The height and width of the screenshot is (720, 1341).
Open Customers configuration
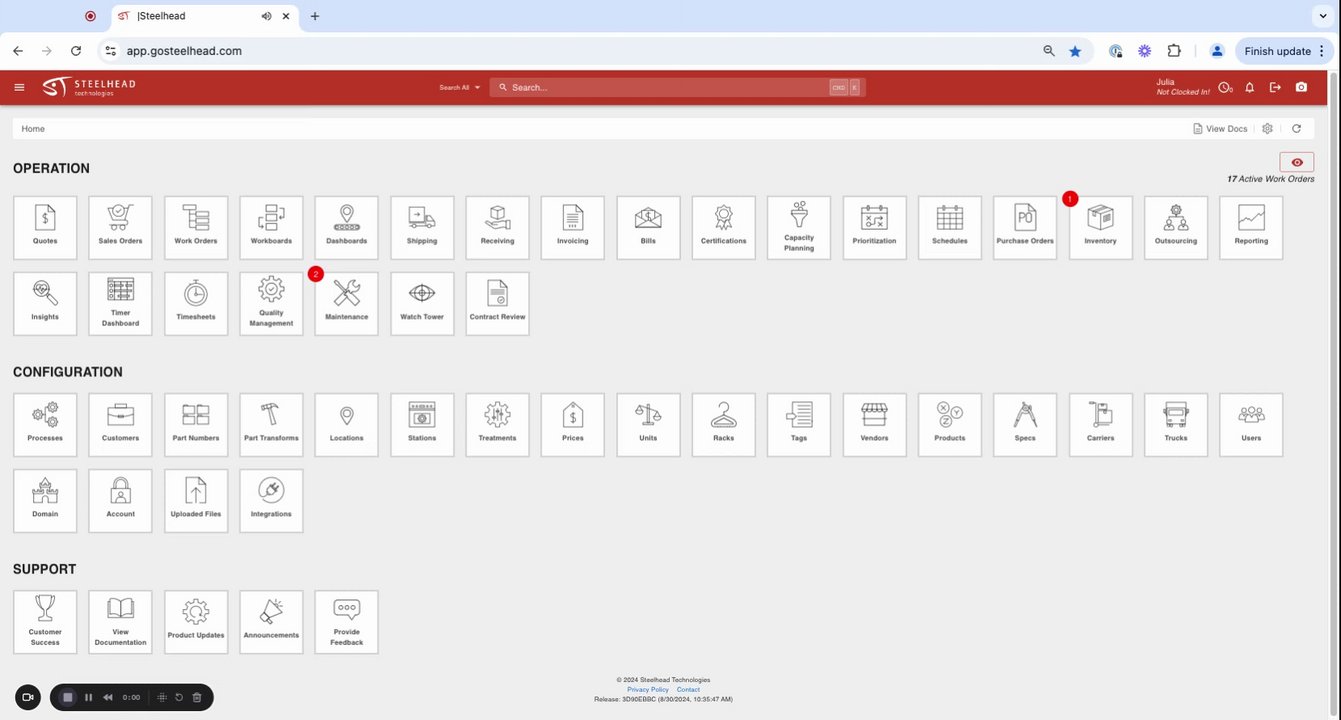click(120, 425)
